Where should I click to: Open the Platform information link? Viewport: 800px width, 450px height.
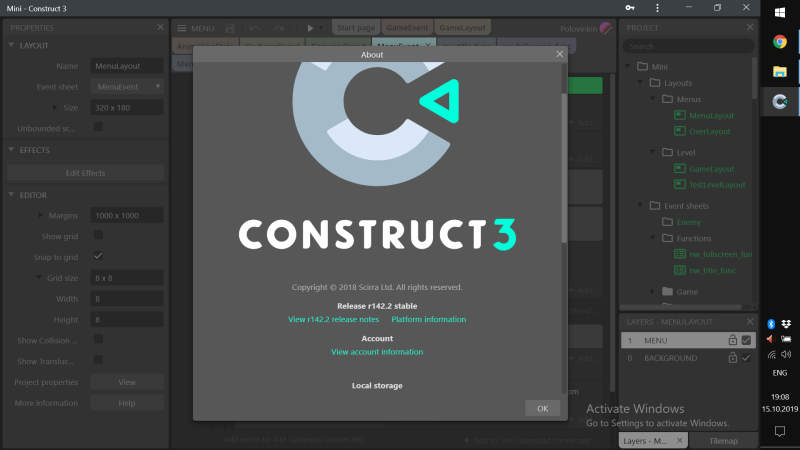pyautogui.click(x=429, y=319)
